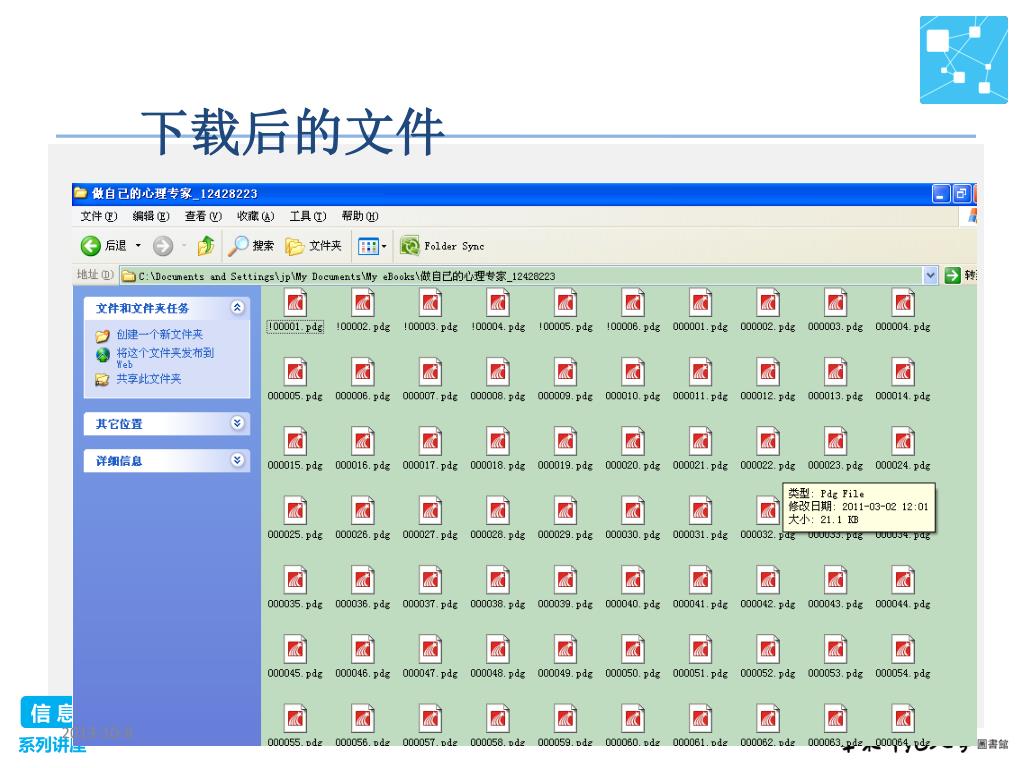Select file 000055.pdg icon
The width and height of the screenshot is (1024, 768).
coord(295,718)
